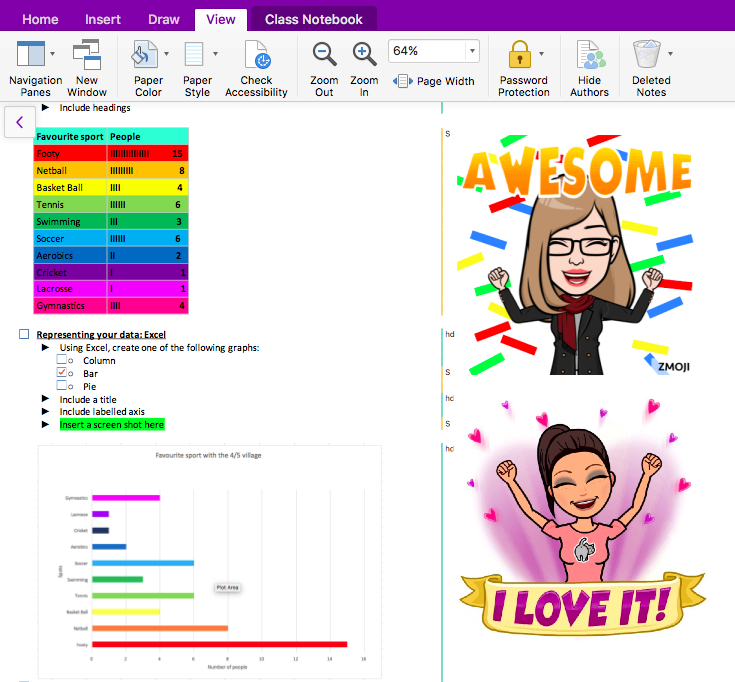This screenshot has width=735, height=682.
Task: Tick the Pie checkbox
Action: [61, 385]
